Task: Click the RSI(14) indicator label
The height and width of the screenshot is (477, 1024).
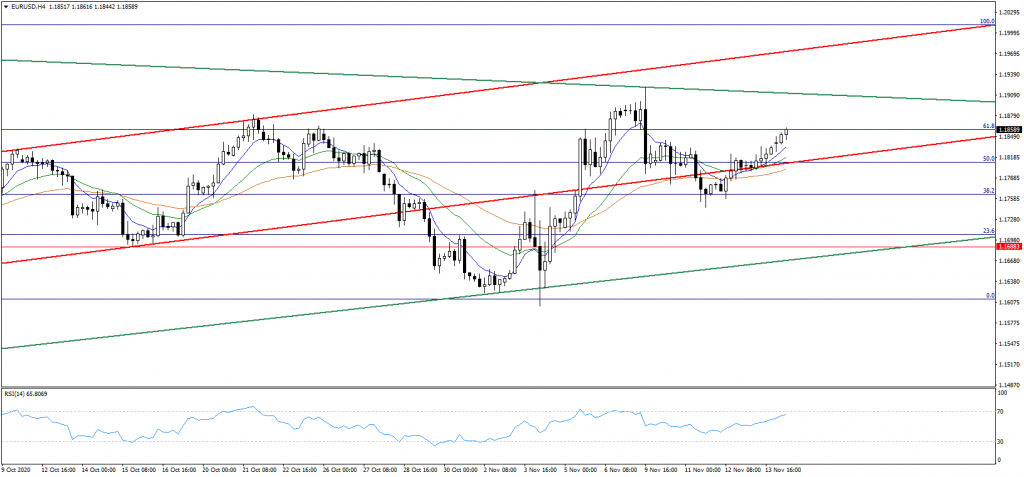Action: [25, 393]
